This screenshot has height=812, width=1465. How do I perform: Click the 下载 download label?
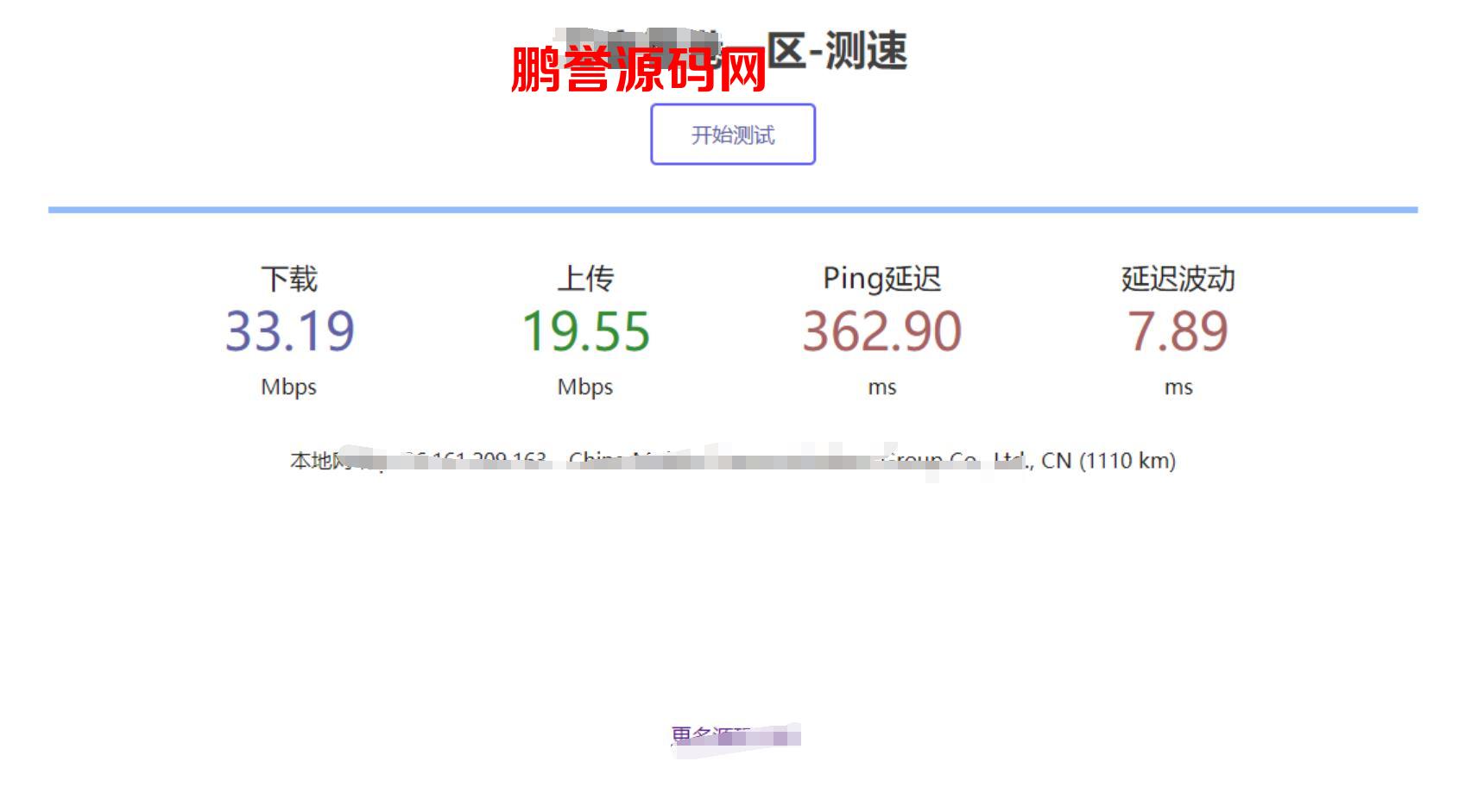[289, 279]
